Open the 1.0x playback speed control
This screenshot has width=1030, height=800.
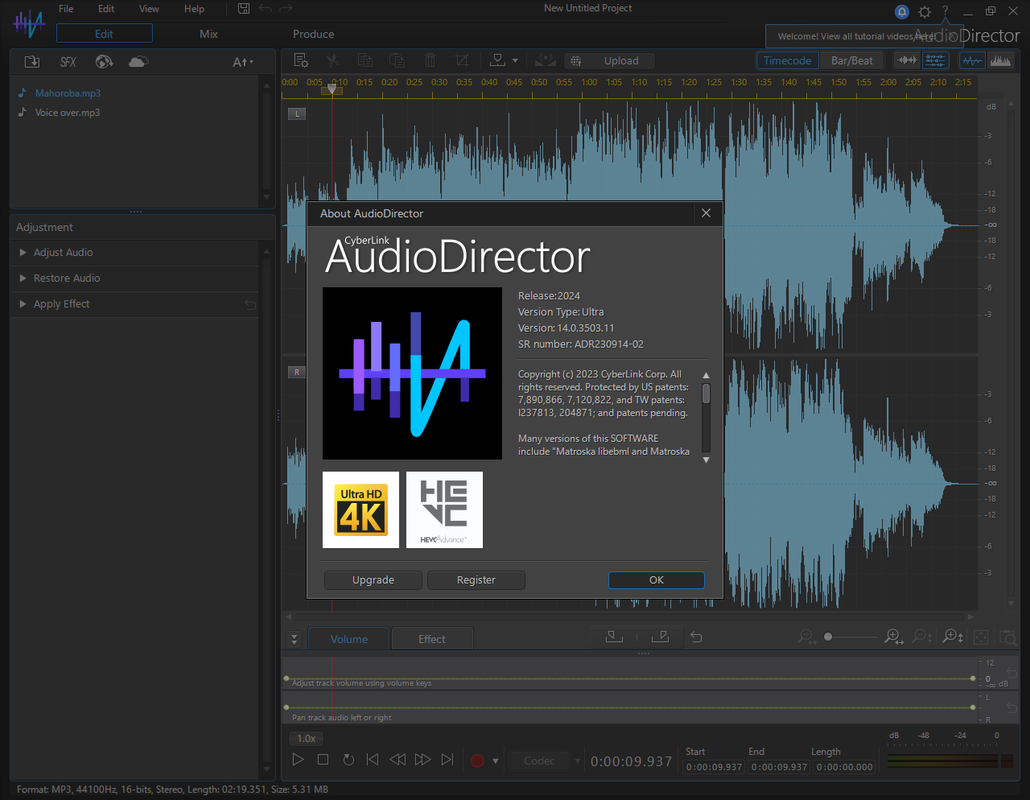coord(306,738)
